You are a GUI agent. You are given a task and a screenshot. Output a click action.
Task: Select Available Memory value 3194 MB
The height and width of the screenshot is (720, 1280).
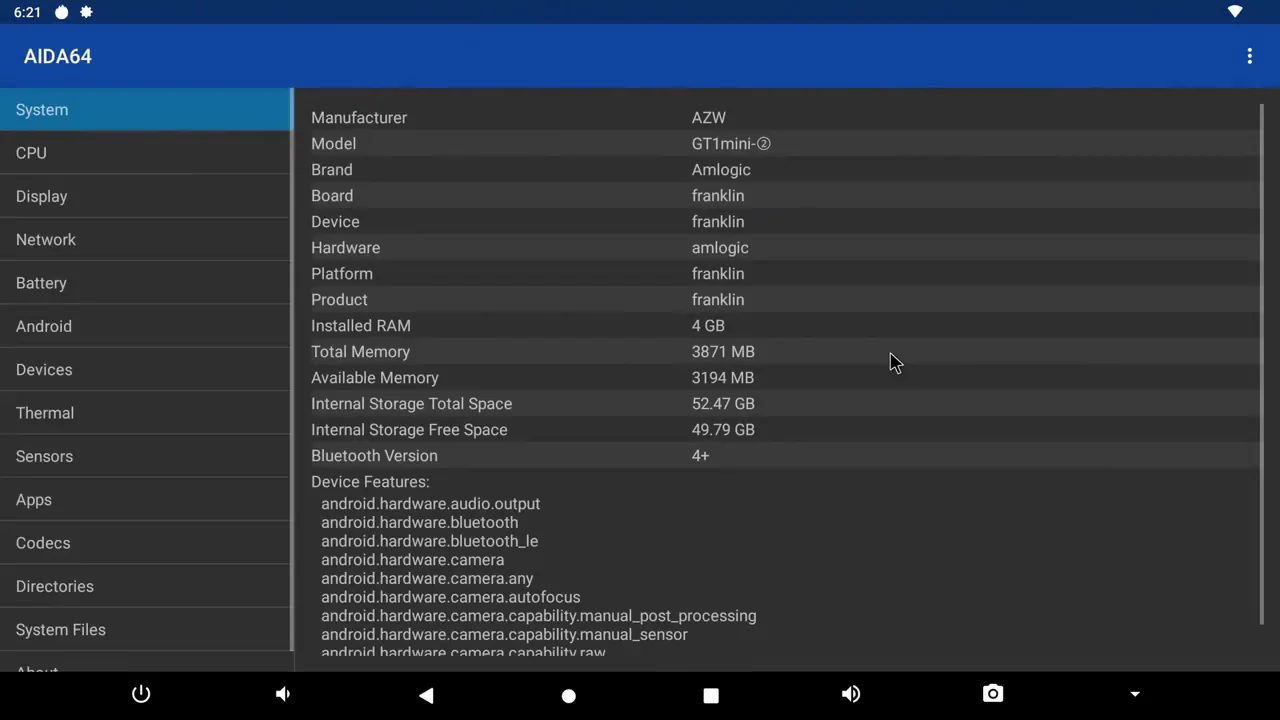point(723,378)
